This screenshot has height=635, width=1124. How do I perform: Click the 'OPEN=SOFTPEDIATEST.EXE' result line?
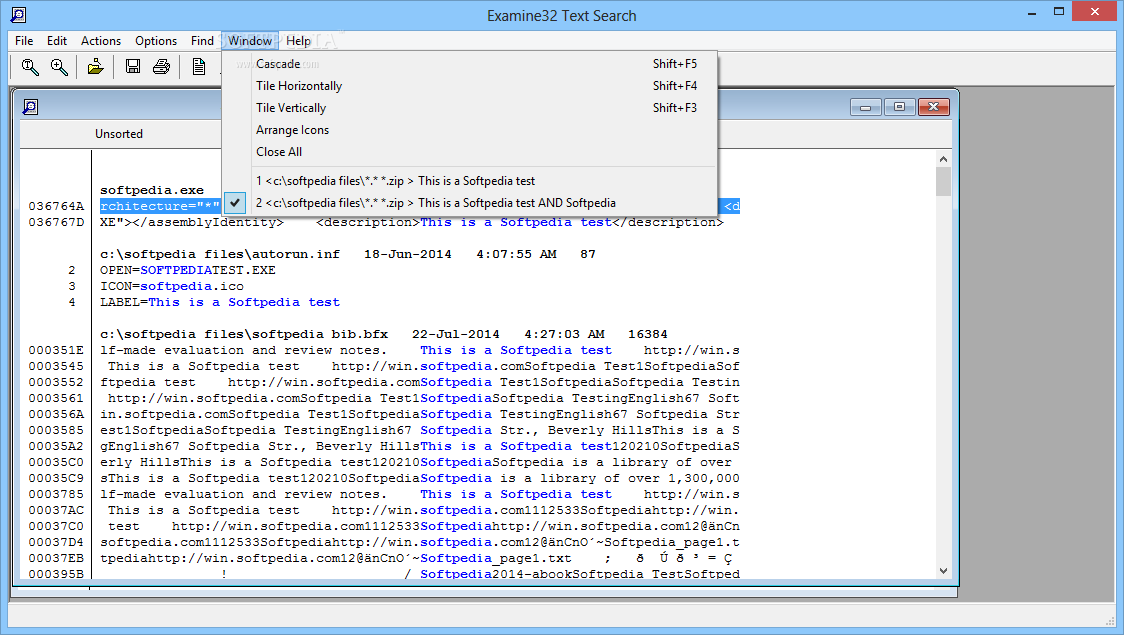(x=188, y=270)
